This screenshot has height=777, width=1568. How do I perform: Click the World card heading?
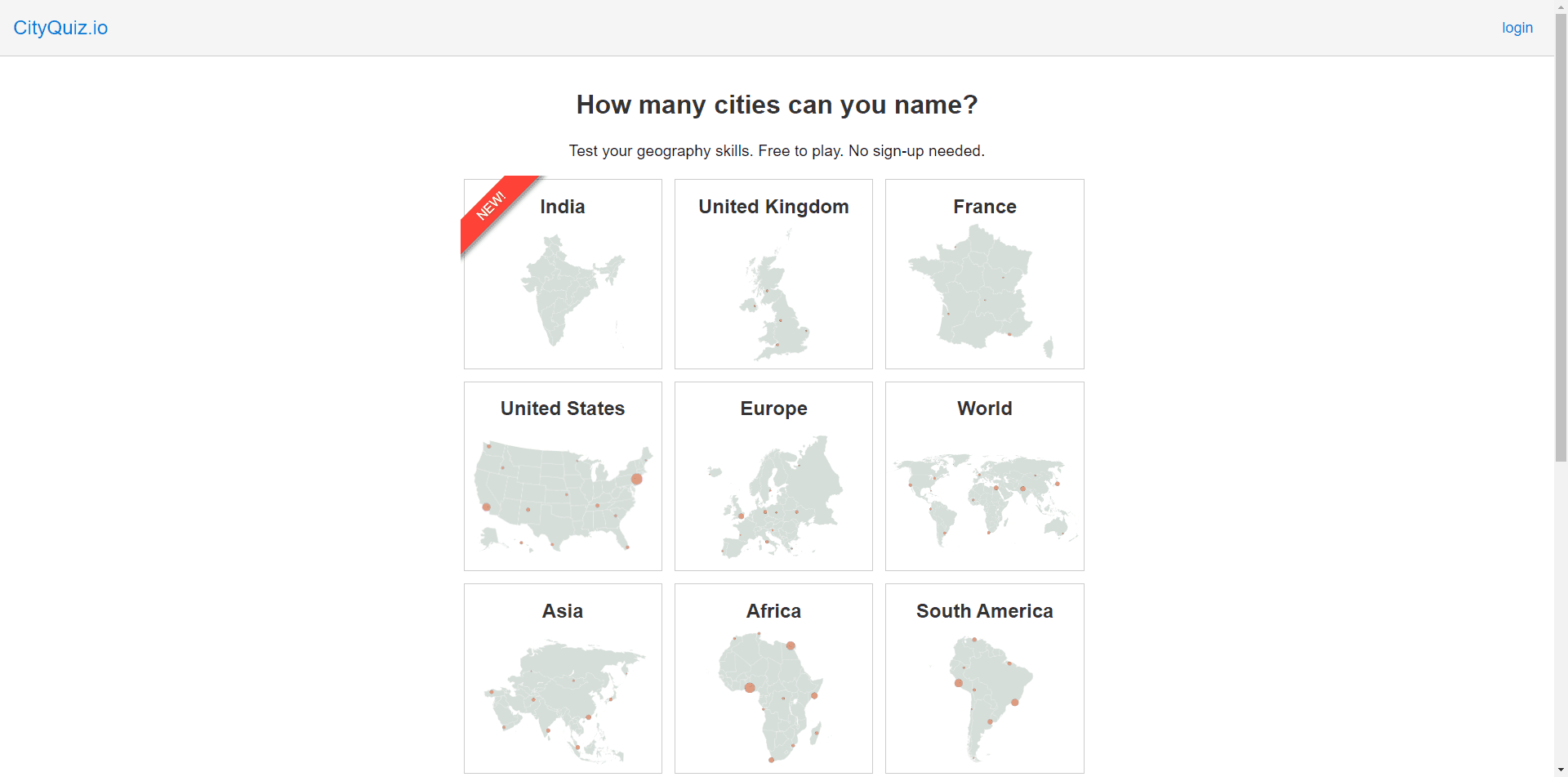[x=984, y=409]
